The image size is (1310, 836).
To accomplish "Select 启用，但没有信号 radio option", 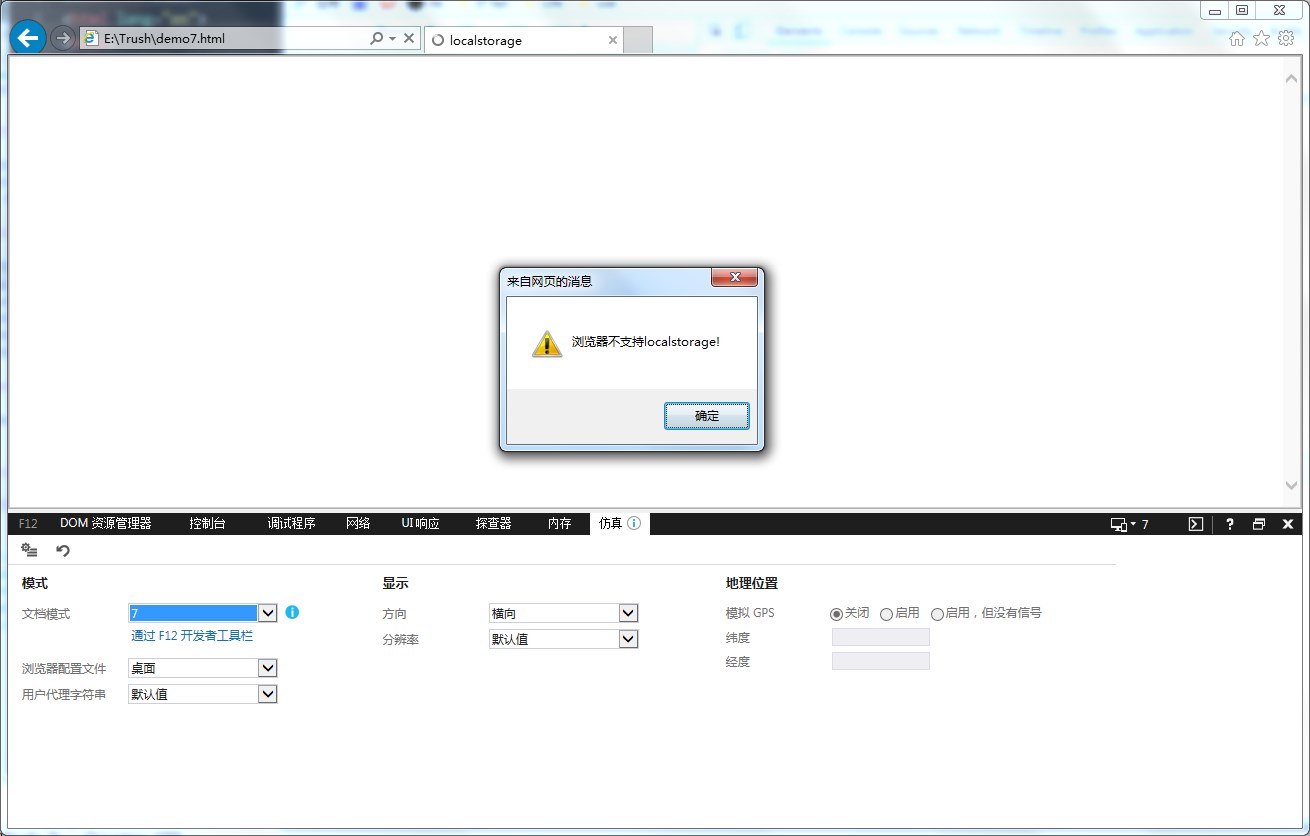I will coord(937,614).
